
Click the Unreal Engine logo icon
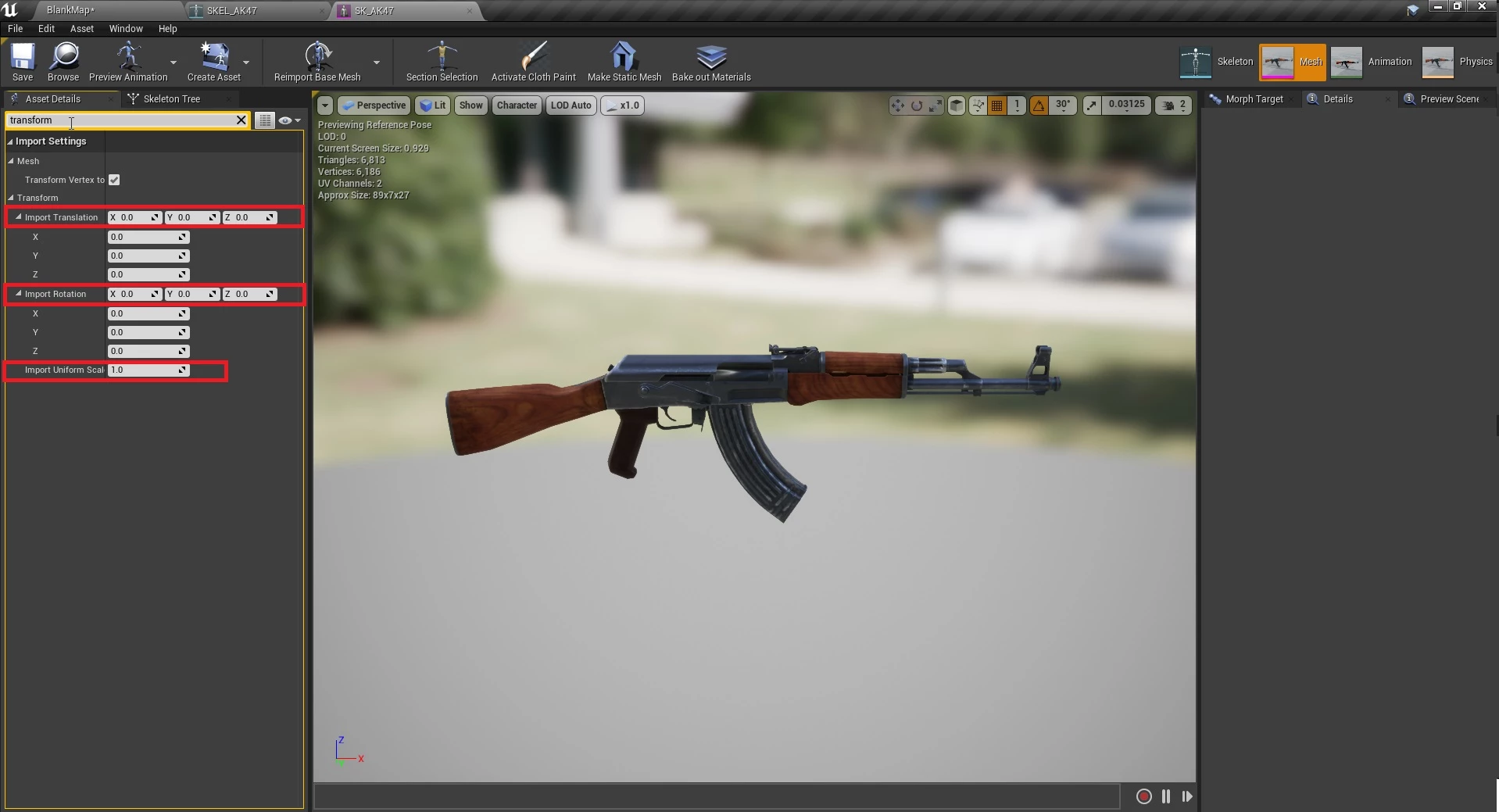10,10
